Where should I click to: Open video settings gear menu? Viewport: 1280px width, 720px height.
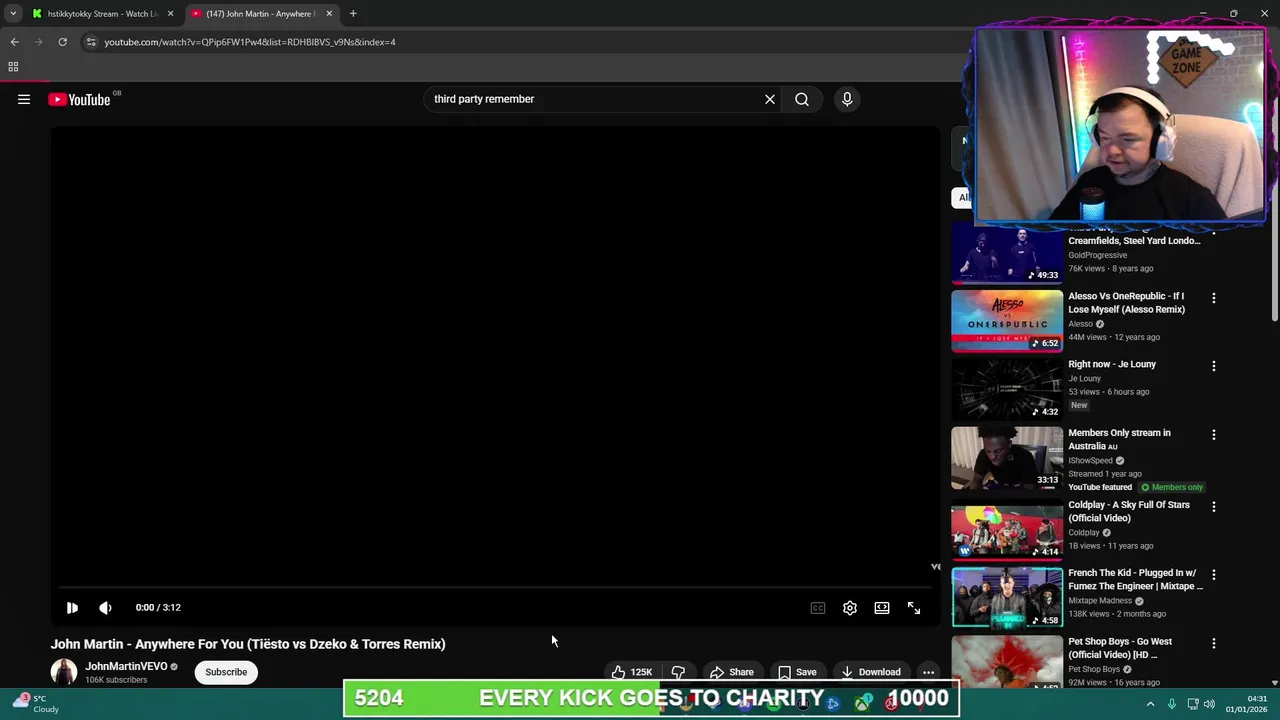pyautogui.click(x=850, y=607)
